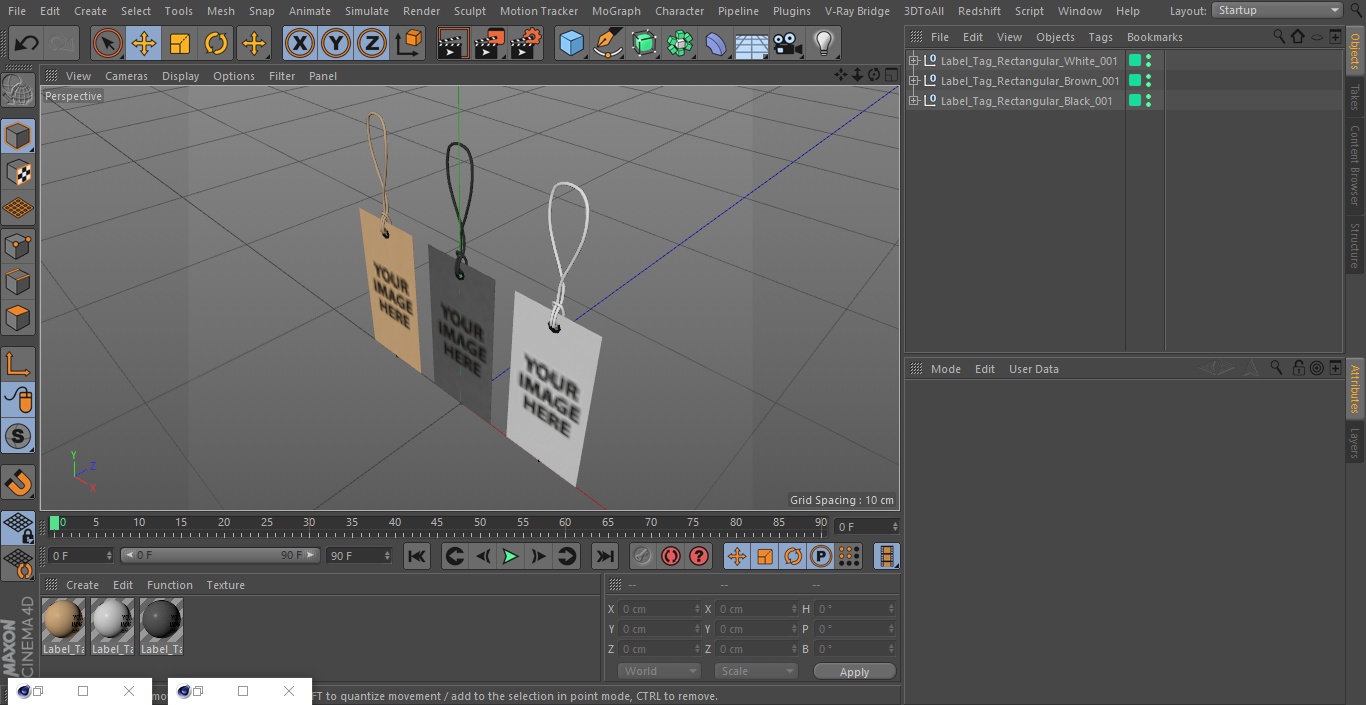The height and width of the screenshot is (705, 1366).
Task: Toggle the Y axis lock
Action: pos(336,43)
